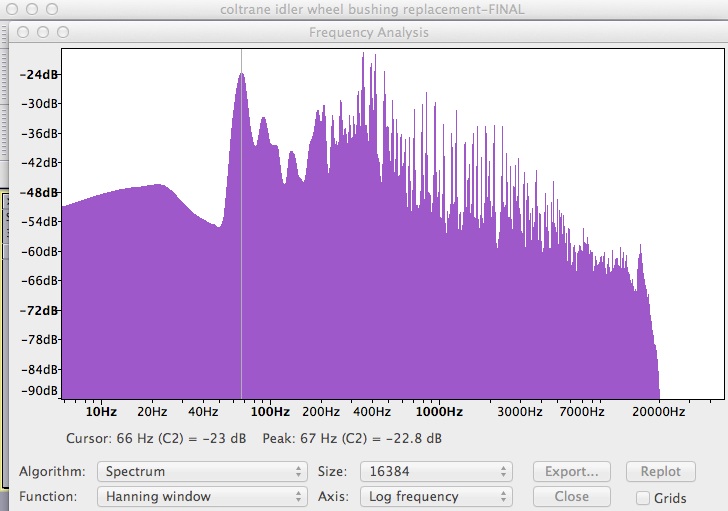Viewport: 728px width, 511px height.
Task: Enable the Grids checkbox
Action: [x=643, y=498]
